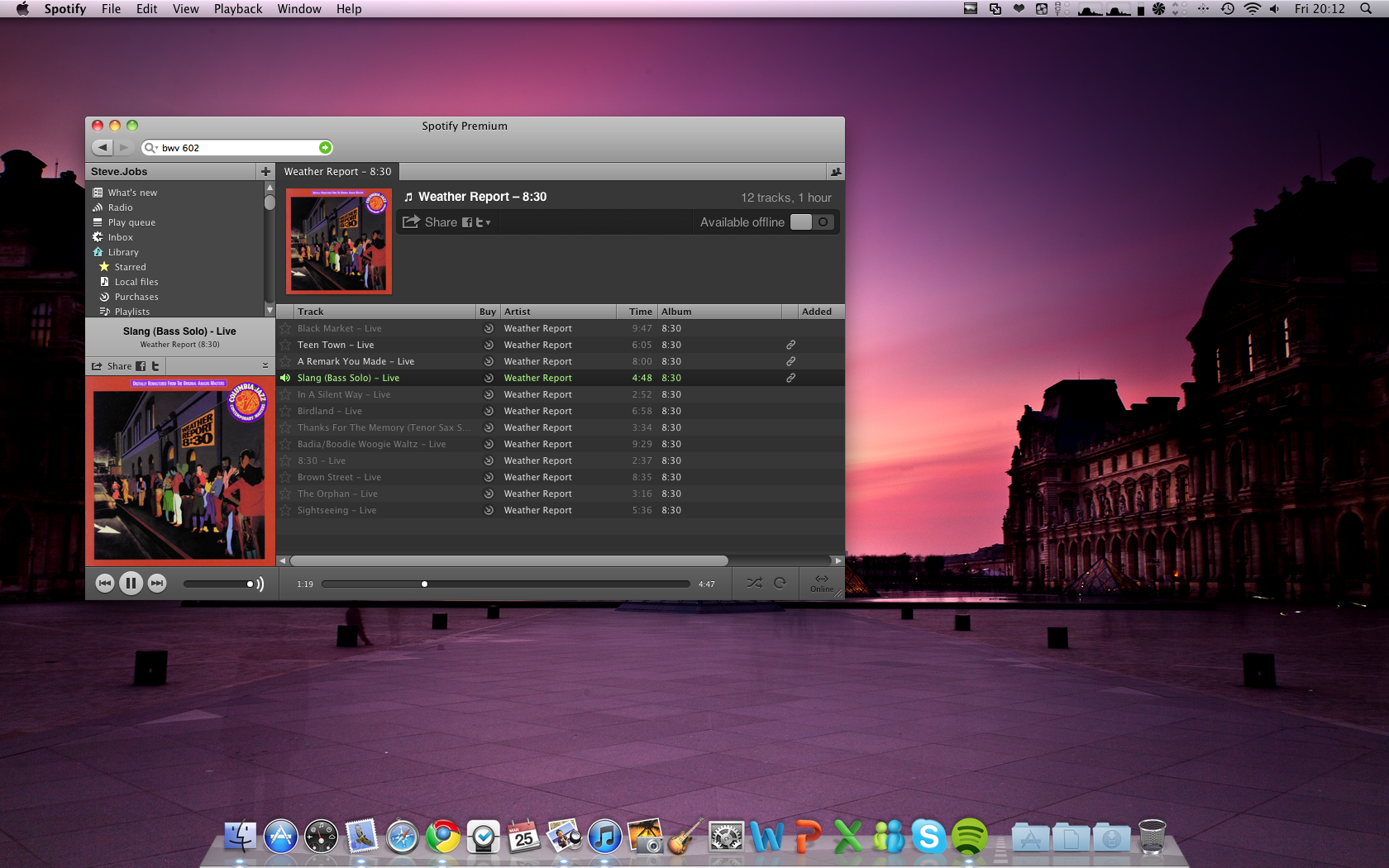Submit the search with the green arrow
Viewport: 1389px width, 868px height.
point(325,147)
